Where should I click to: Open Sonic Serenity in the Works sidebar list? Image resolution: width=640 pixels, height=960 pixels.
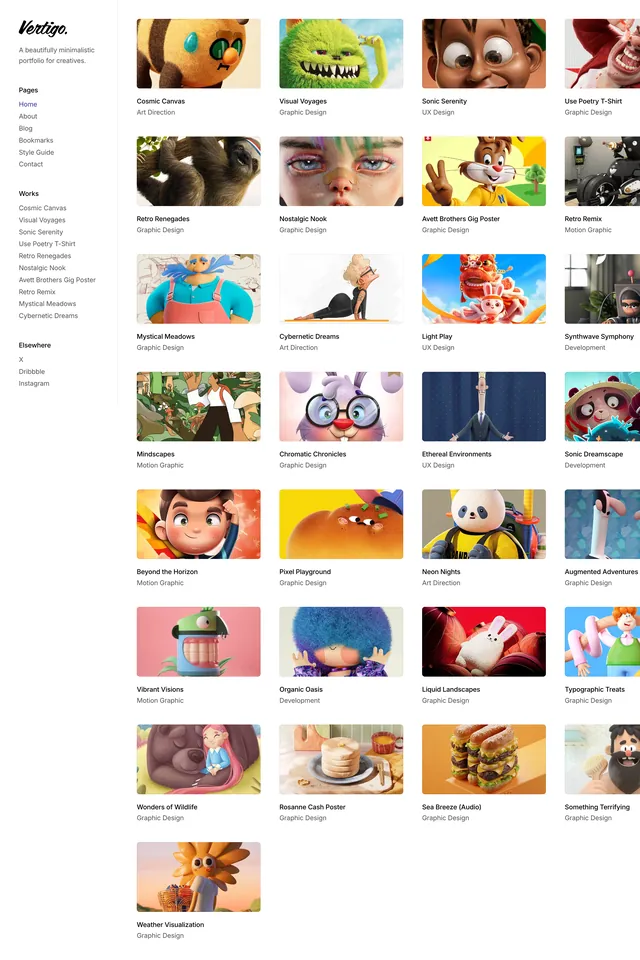[40, 232]
